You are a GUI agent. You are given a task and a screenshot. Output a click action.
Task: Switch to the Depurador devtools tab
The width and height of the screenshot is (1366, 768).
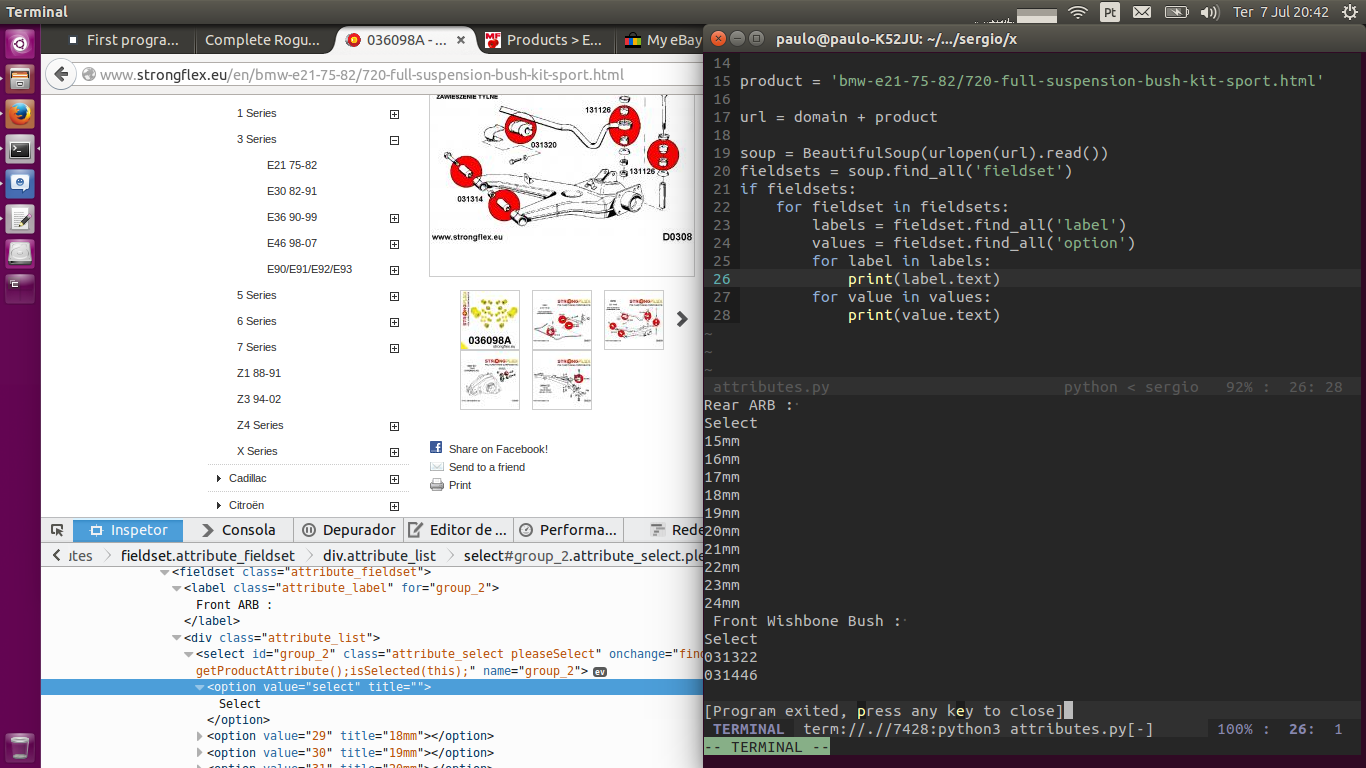(x=348, y=530)
